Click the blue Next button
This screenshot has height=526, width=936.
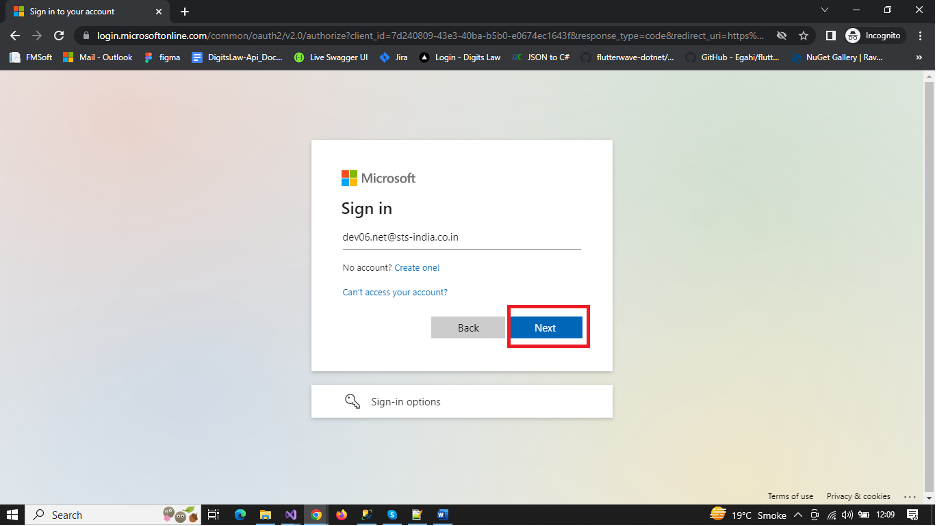(546, 328)
